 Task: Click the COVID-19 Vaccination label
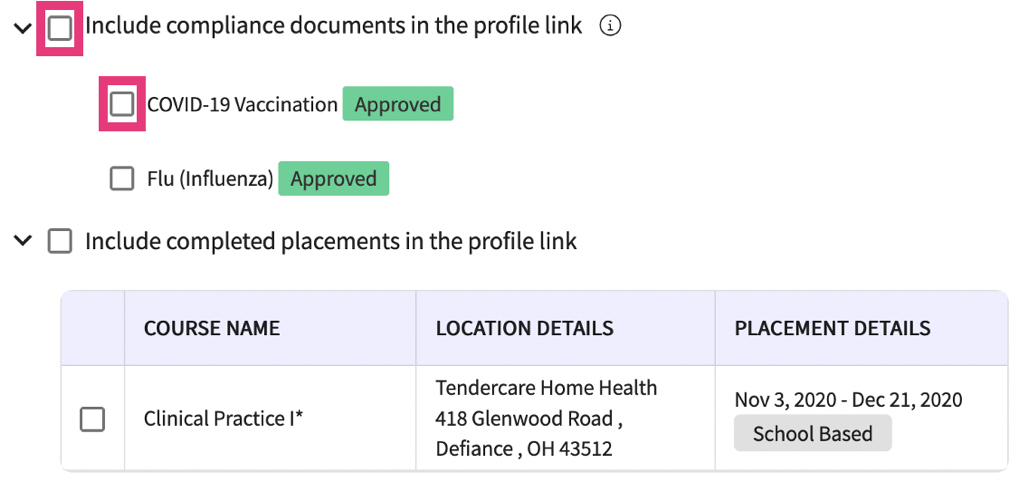(242, 104)
